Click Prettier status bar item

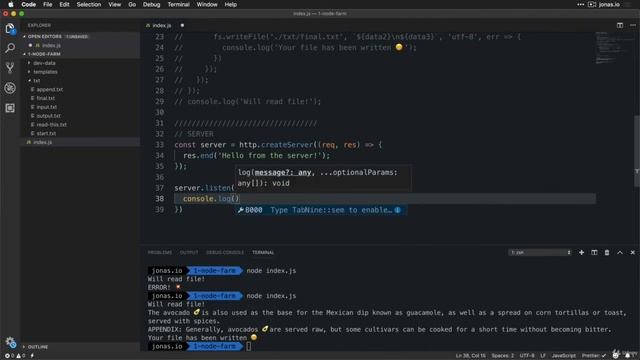pos(594,356)
